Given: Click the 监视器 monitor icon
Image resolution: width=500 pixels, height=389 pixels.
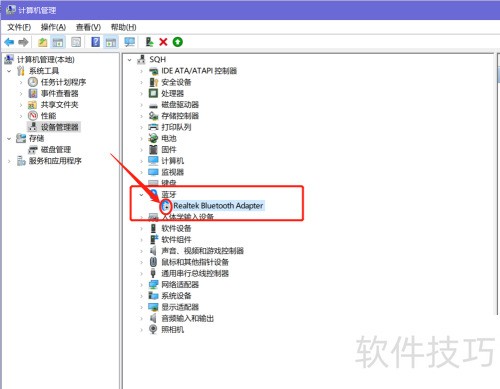Looking at the screenshot, I should coord(153,172).
